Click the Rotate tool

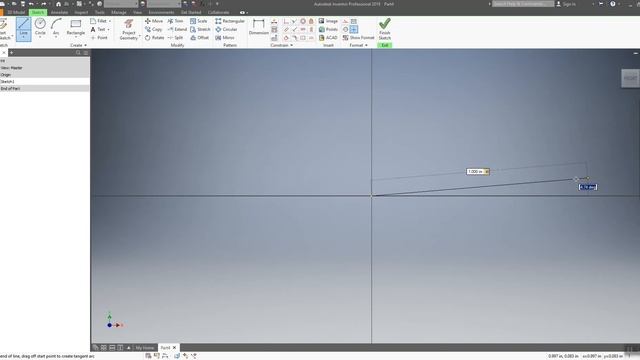pos(154,38)
